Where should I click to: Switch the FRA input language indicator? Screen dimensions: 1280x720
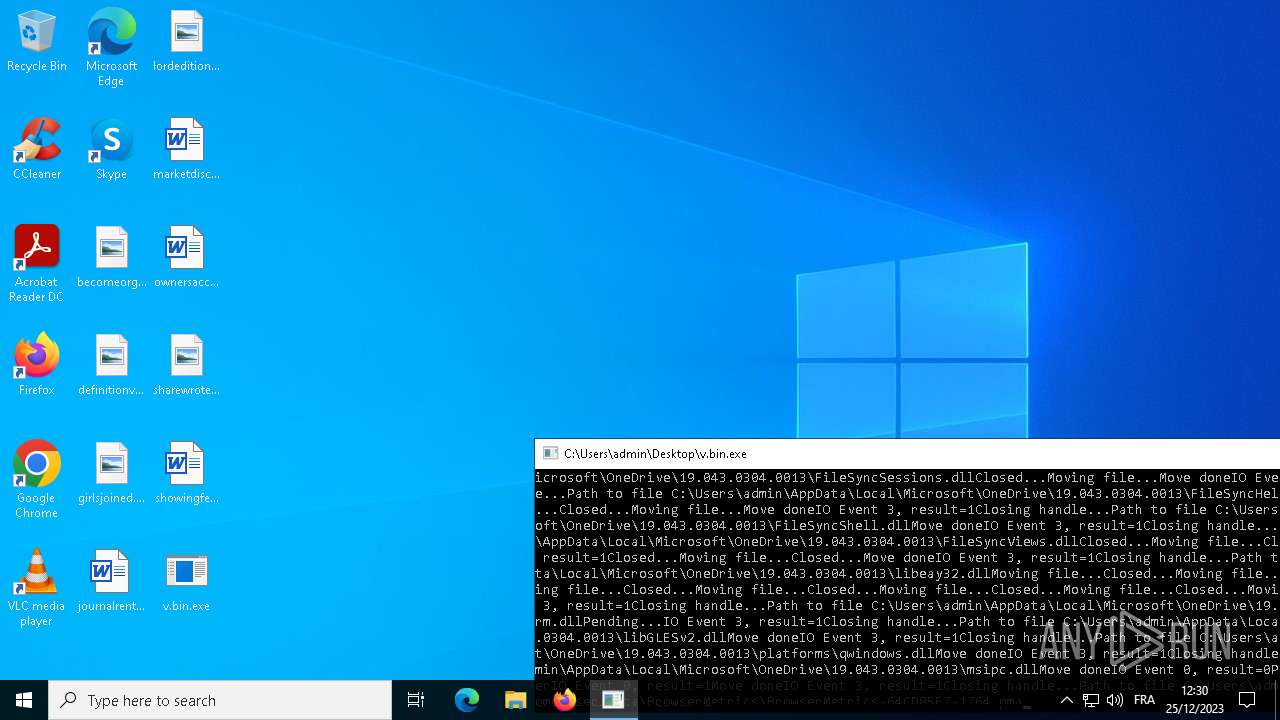1145,700
